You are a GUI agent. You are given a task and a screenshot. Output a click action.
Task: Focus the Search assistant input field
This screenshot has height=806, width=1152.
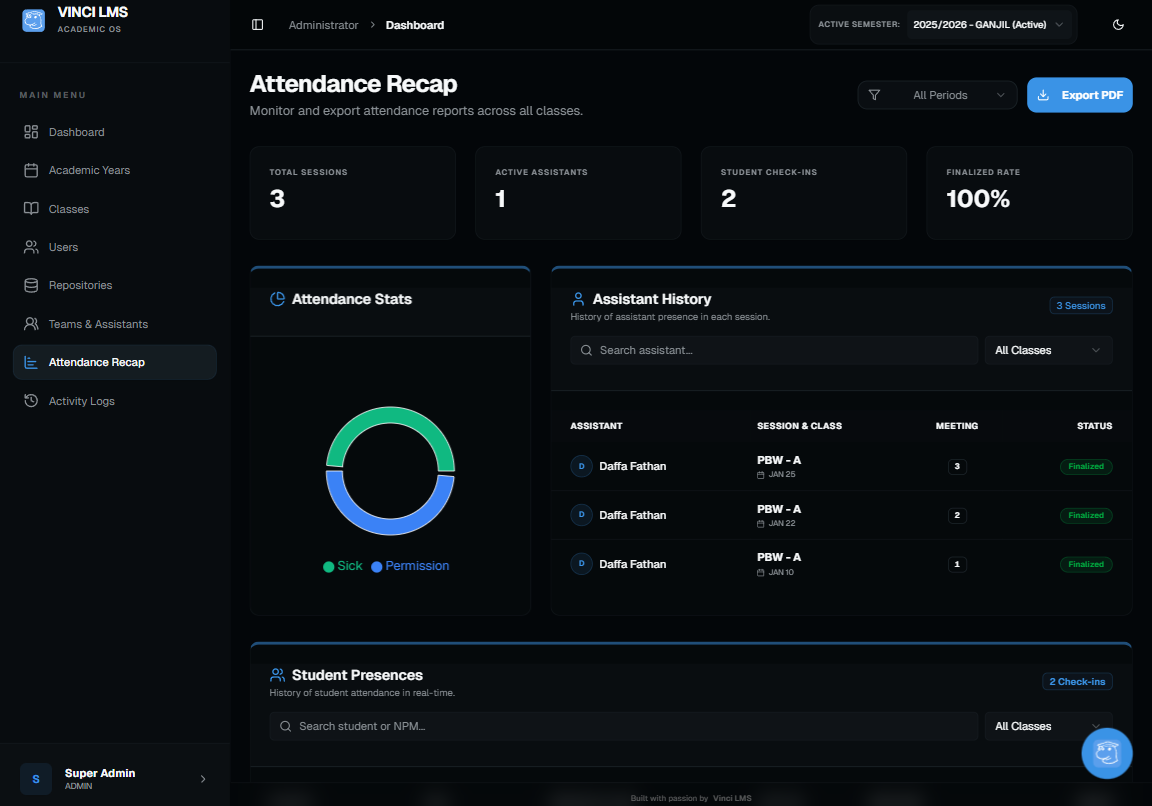coord(774,350)
